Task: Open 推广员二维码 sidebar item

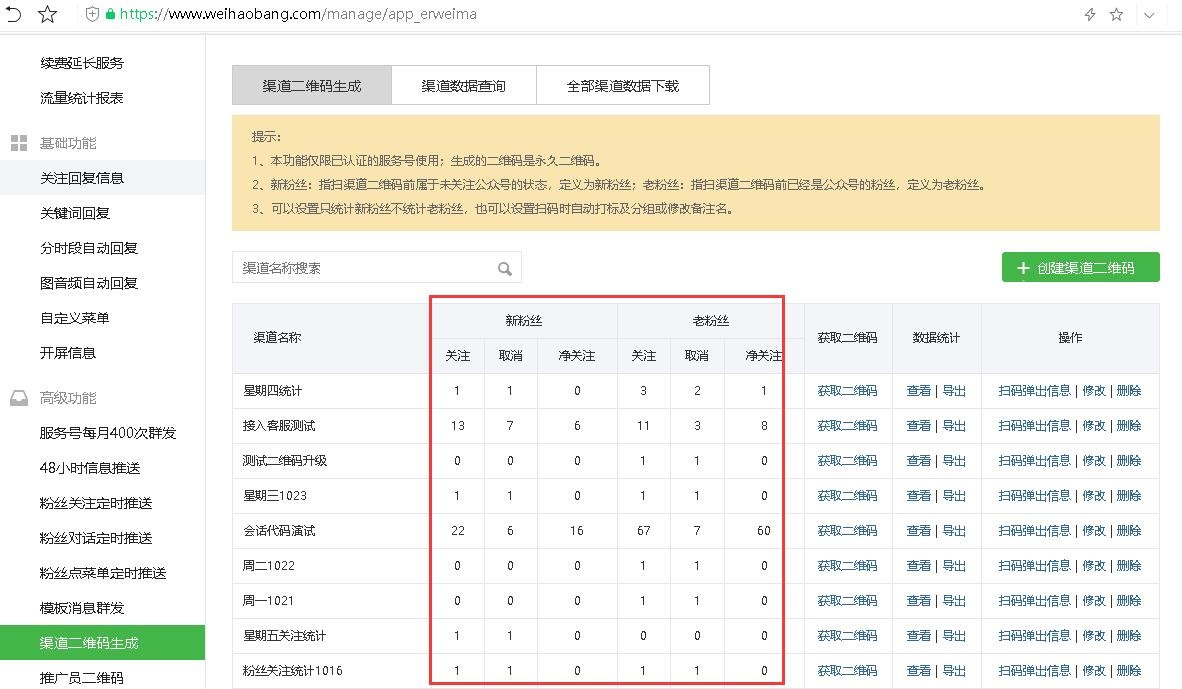Action: pos(81,678)
